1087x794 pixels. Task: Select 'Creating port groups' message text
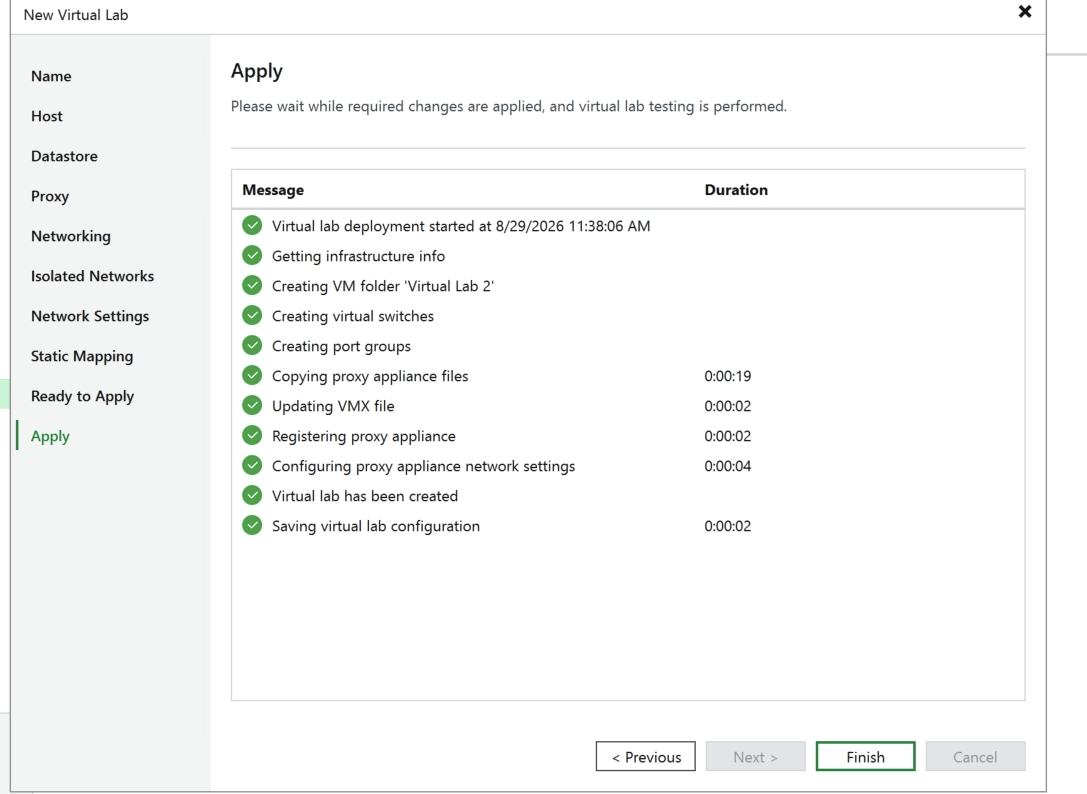(x=341, y=346)
